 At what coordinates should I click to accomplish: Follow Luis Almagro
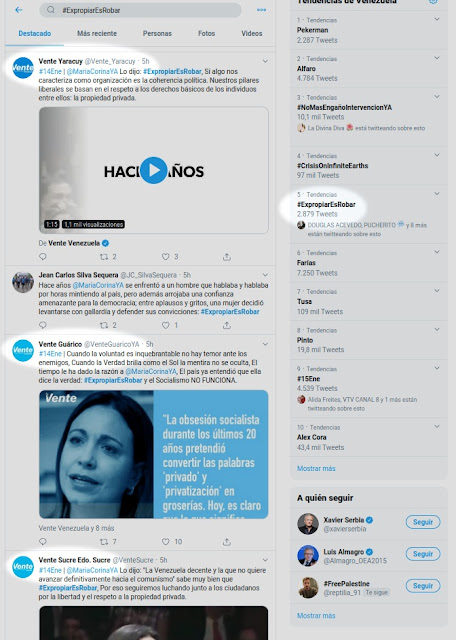(423, 554)
